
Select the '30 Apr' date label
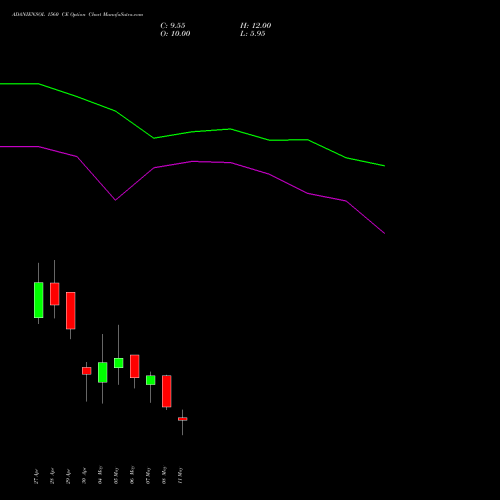[84, 476]
